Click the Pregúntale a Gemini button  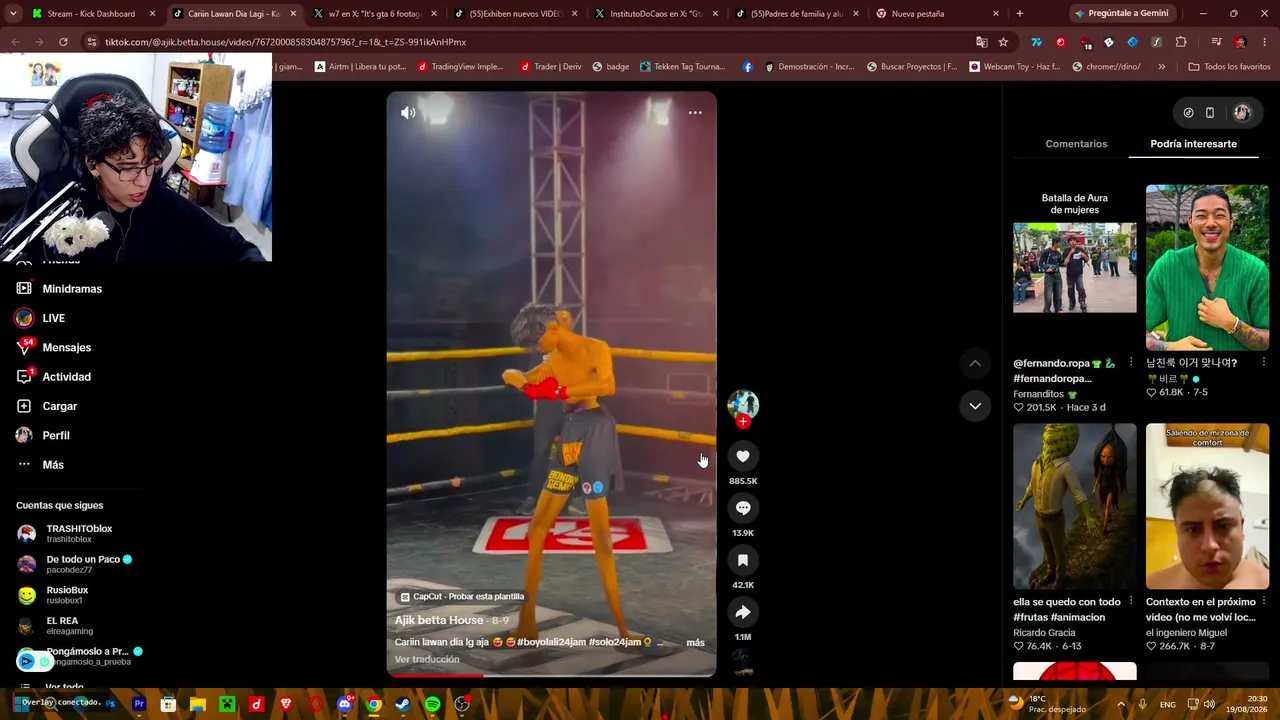1121,14
